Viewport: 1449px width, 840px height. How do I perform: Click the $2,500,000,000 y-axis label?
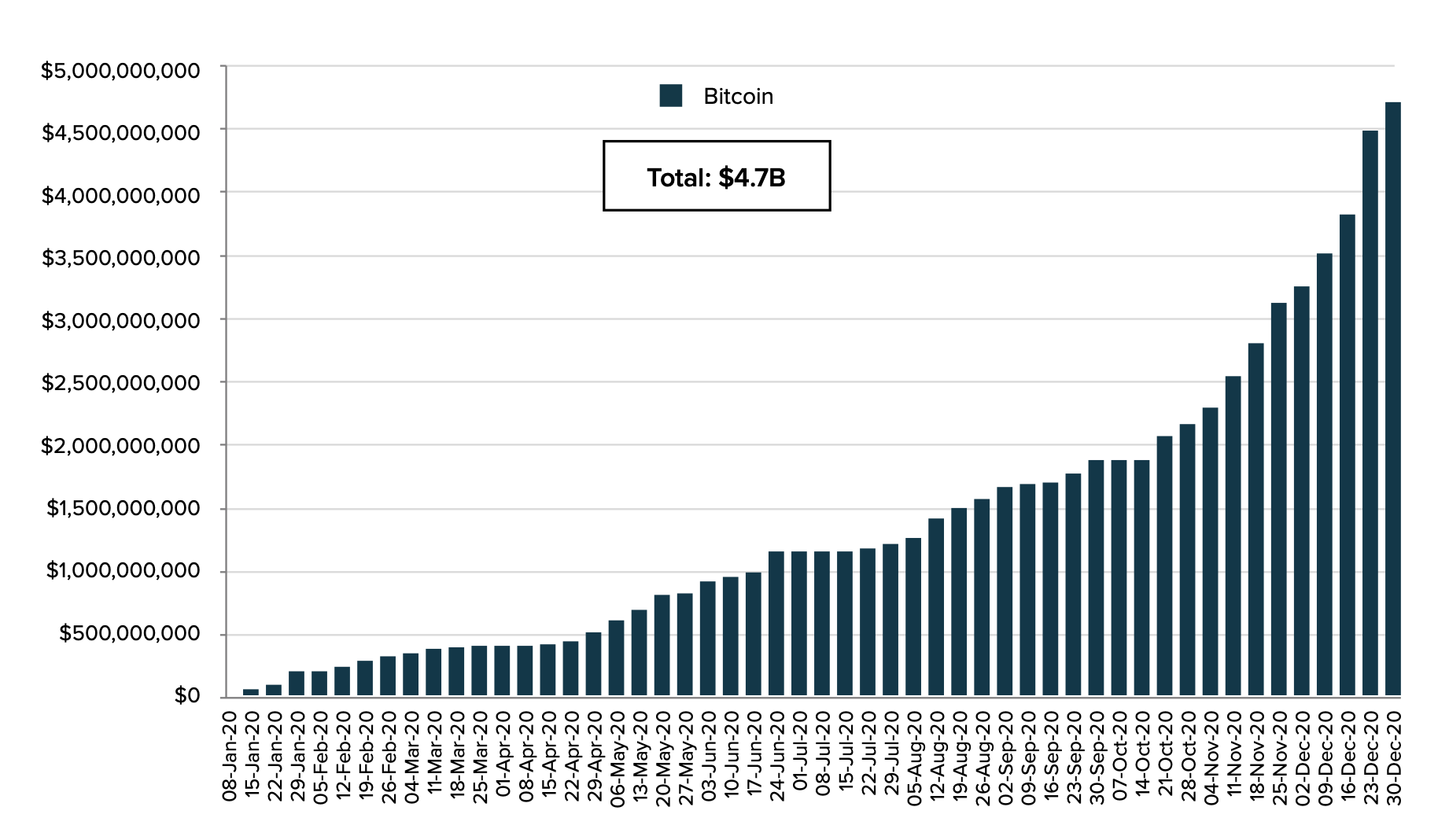120,383
